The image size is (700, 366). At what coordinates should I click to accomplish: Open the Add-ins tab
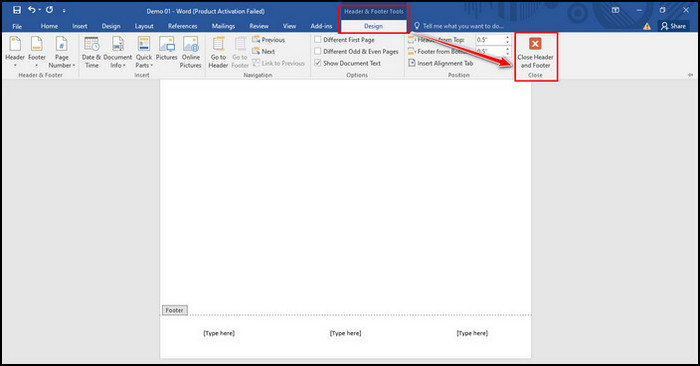coord(321,26)
